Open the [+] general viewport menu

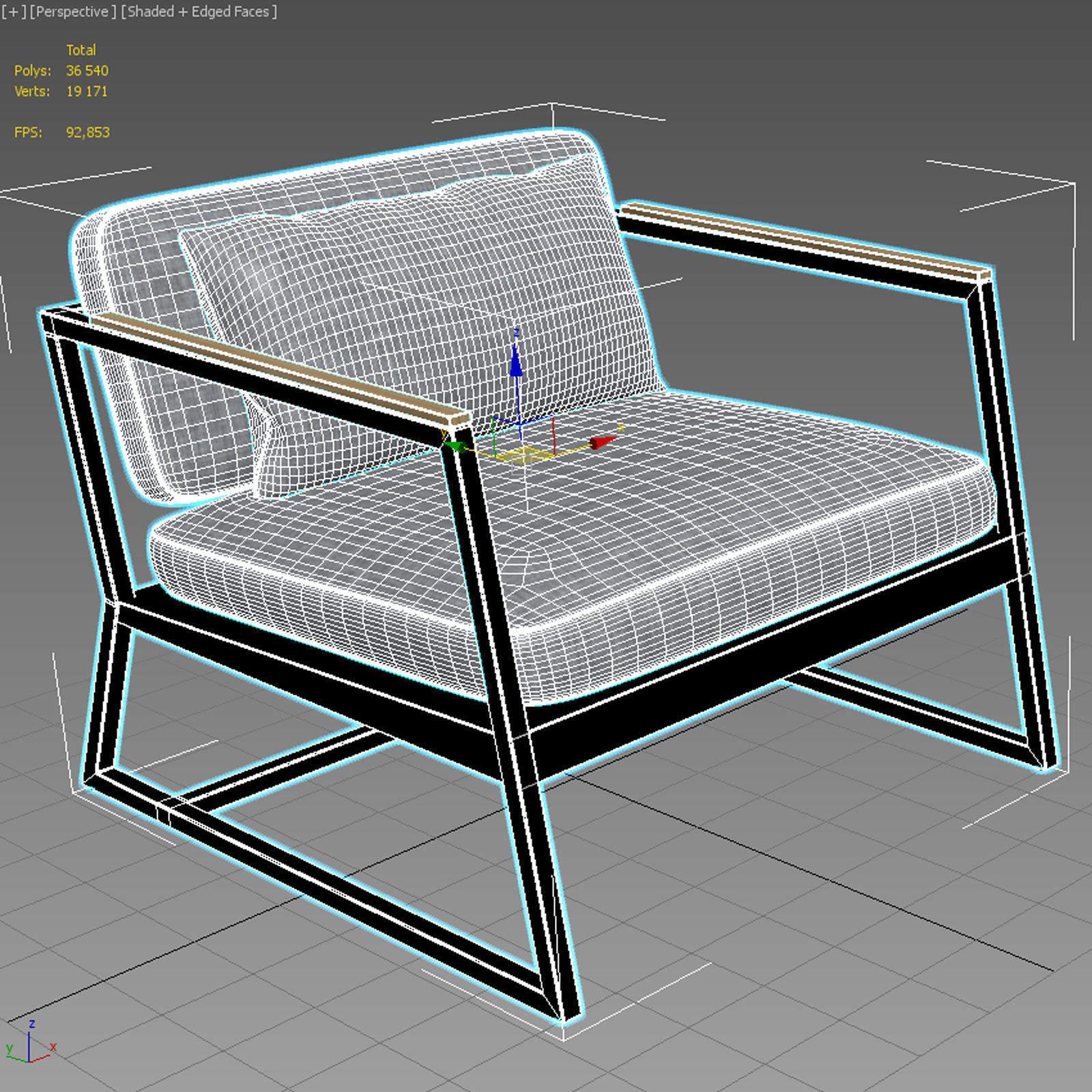(x=13, y=12)
